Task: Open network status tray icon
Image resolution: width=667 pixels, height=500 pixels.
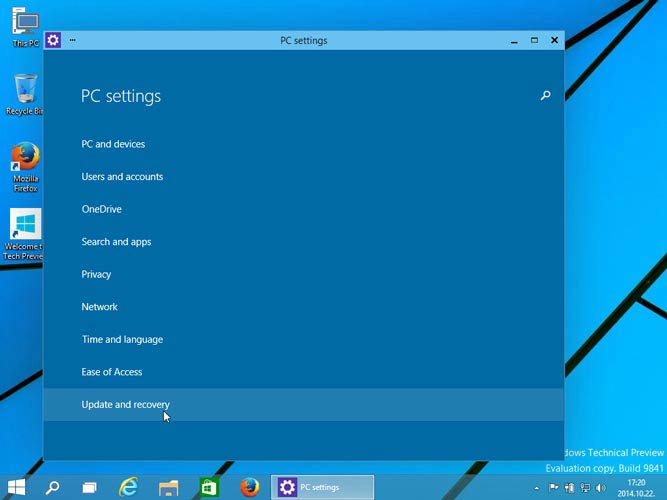Action: [x=585, y=488]
